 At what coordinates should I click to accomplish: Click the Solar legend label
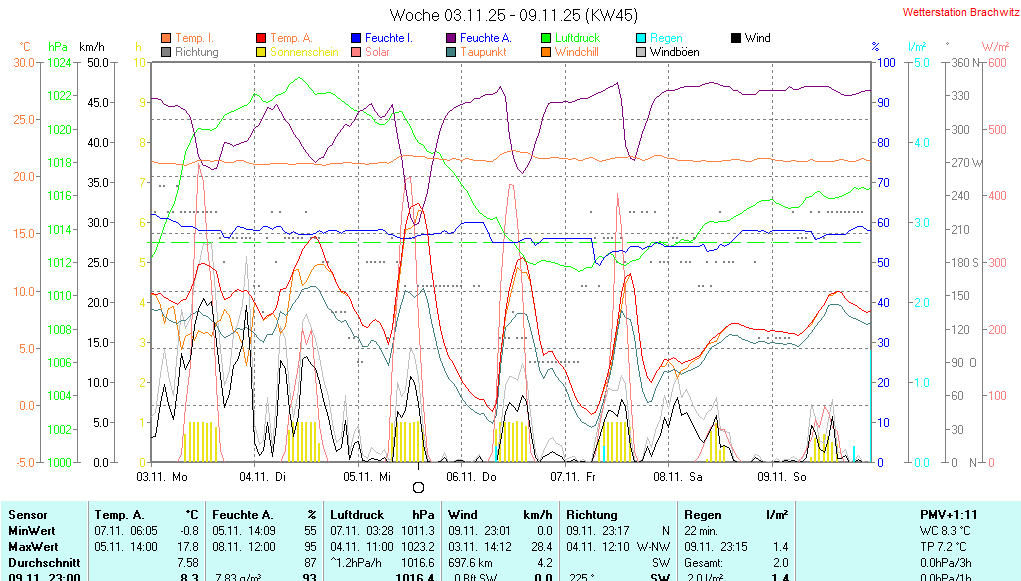(x=377, y=52)
